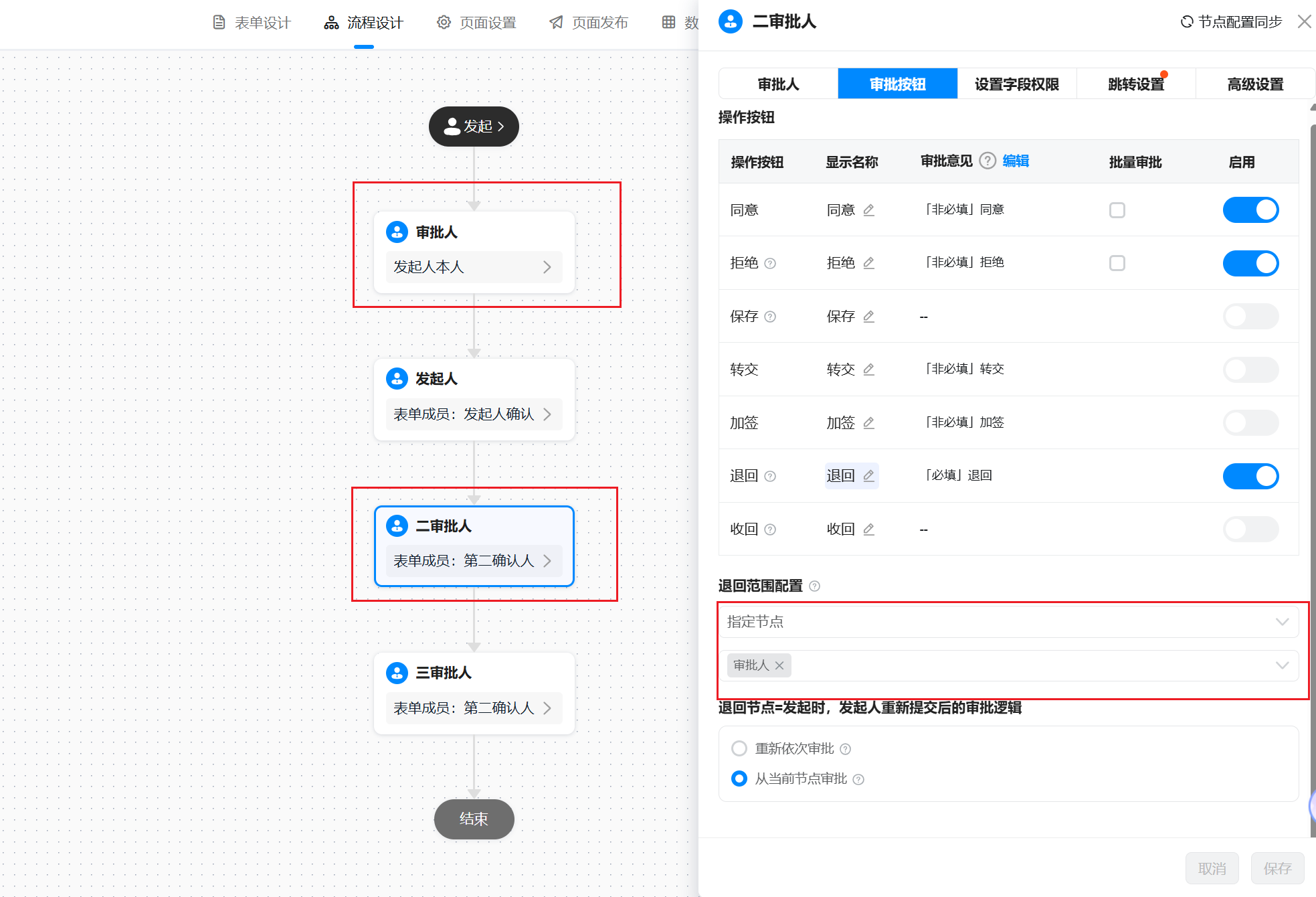Click pencil icon next to 转交 name

(868, 370)
